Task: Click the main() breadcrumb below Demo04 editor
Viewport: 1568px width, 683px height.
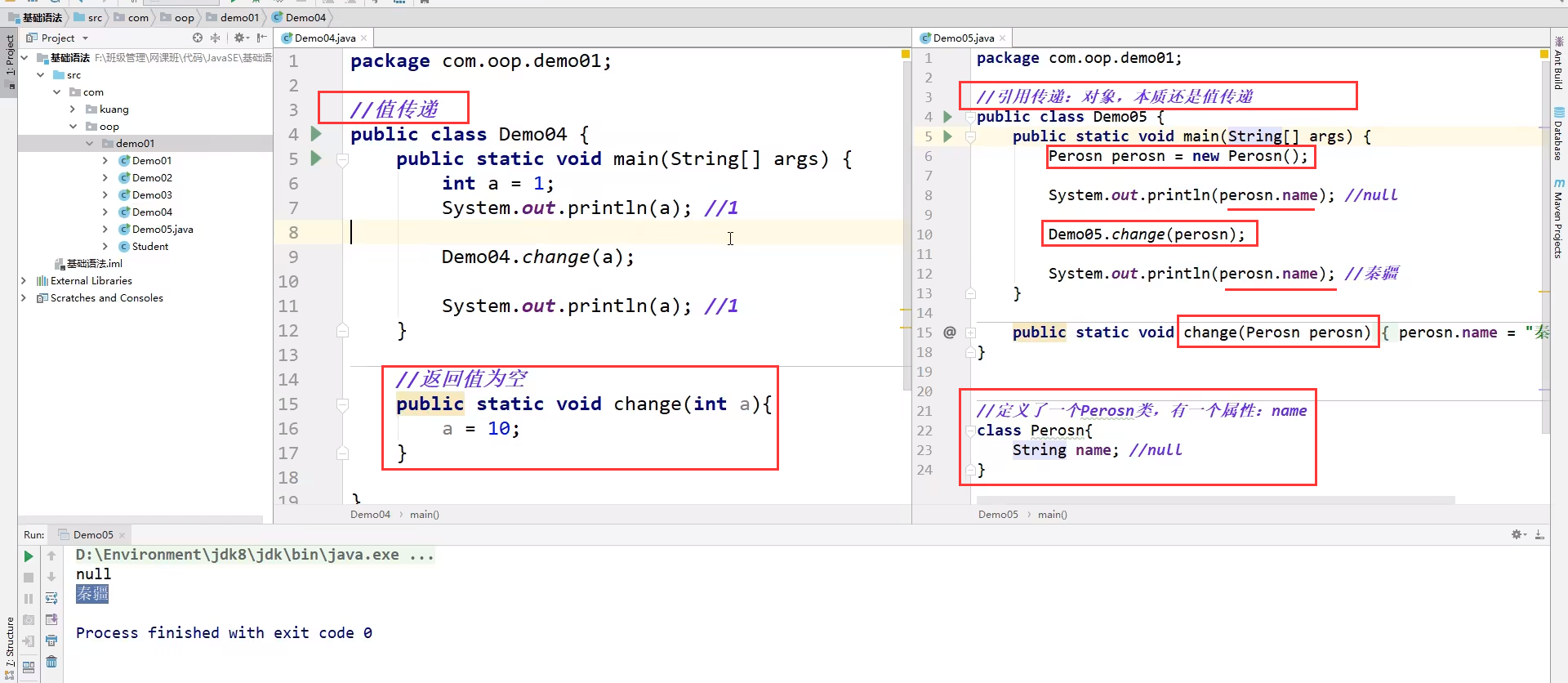Action: 425,515
